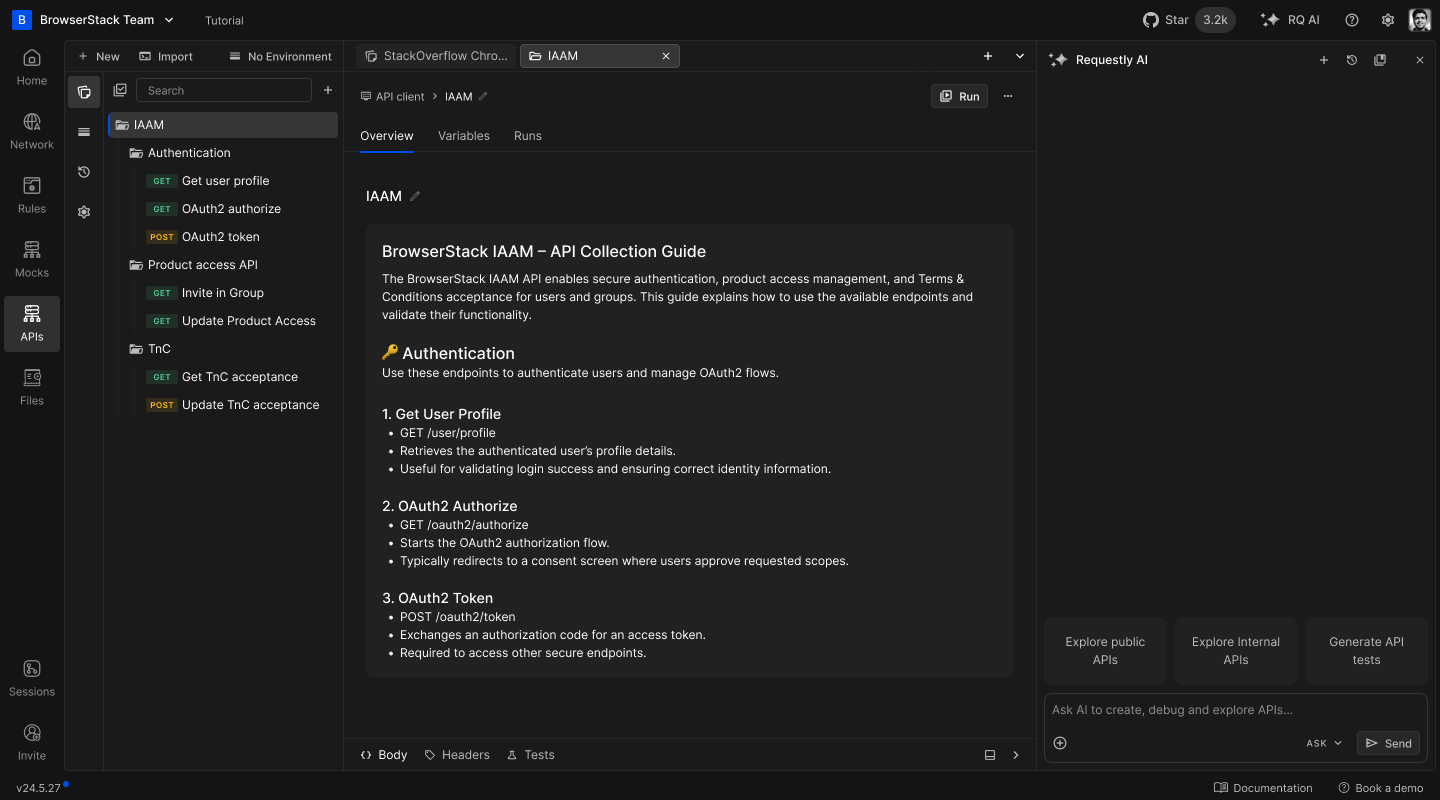Open the Tests tab at bottom
Screen dimensions: 1440x800
click(x=531, y=755)
